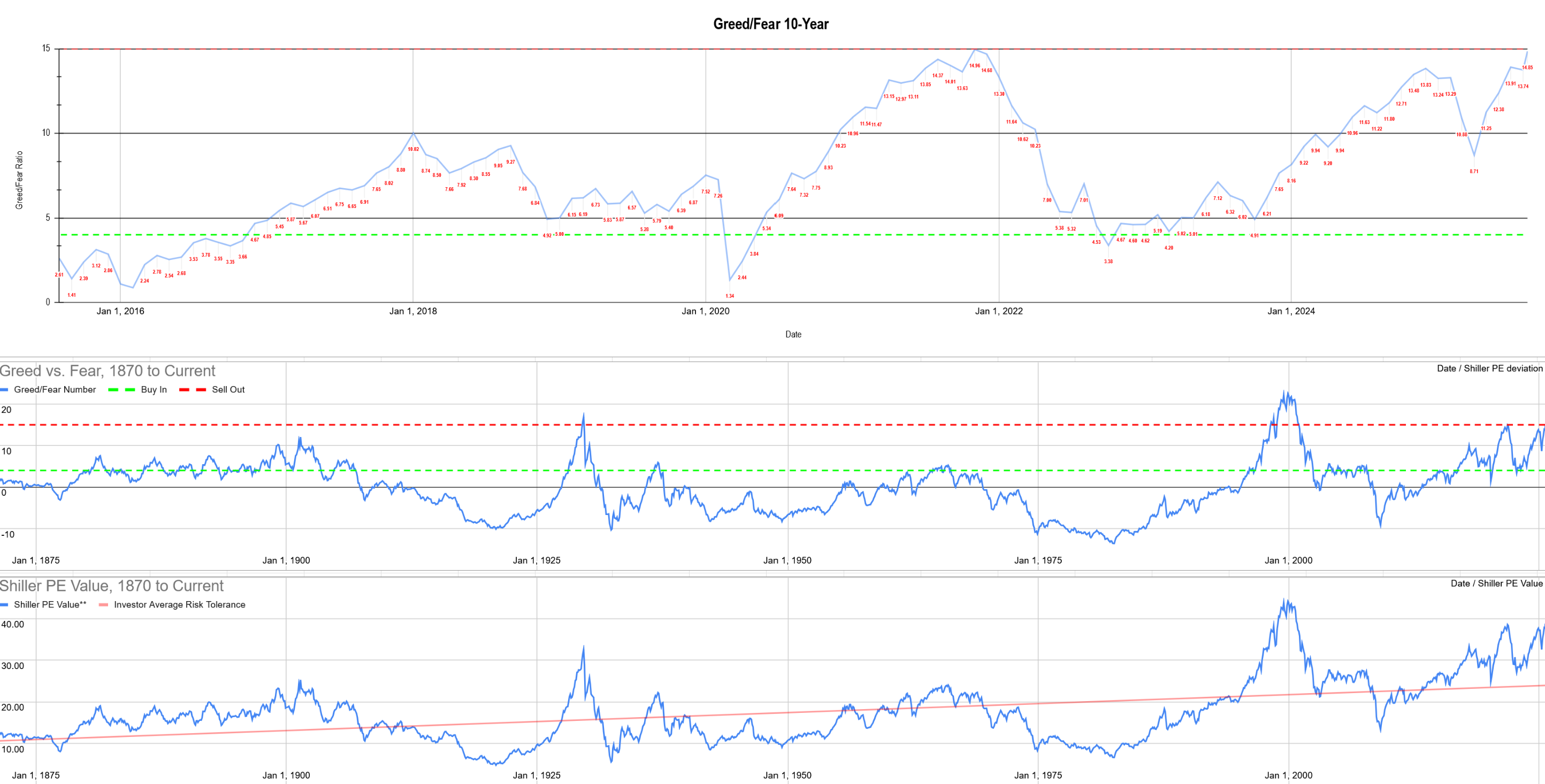
Task: Click 'Greed vs. Fear, 1870 to Current' title
Action: [108, 371]
